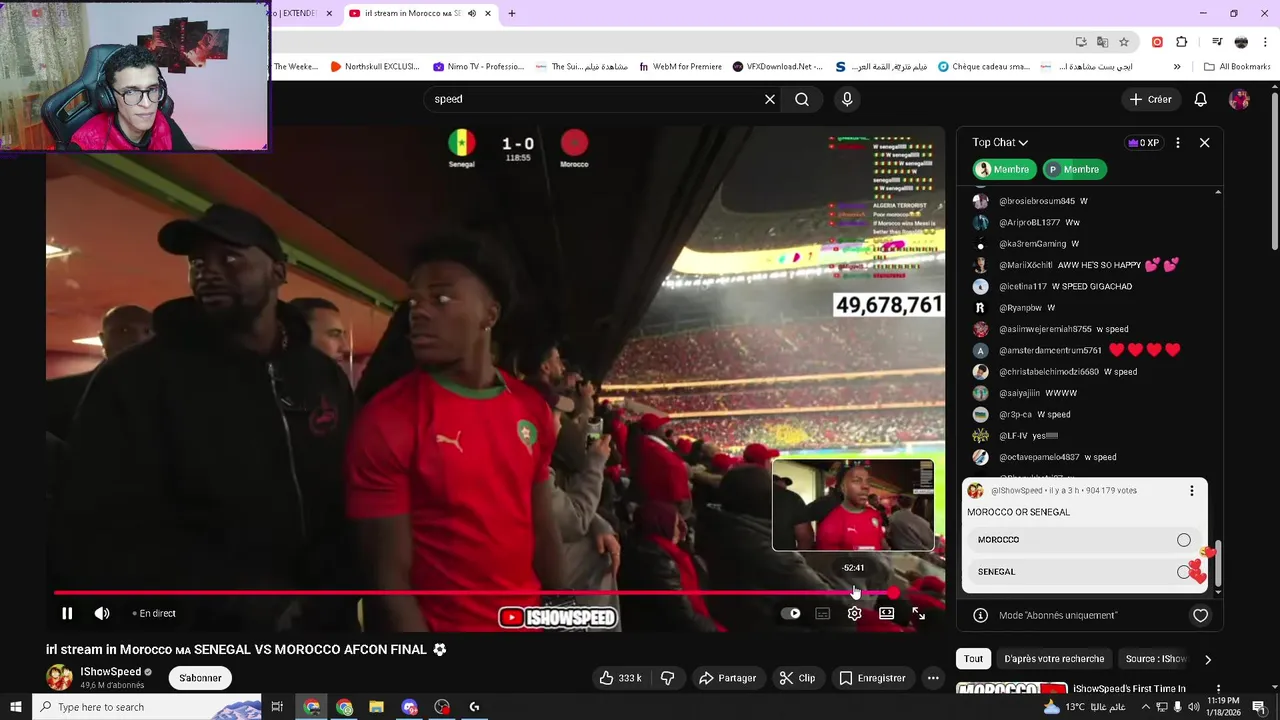Open File Explorer from taskbar
1280x720 pixels.
377,707
